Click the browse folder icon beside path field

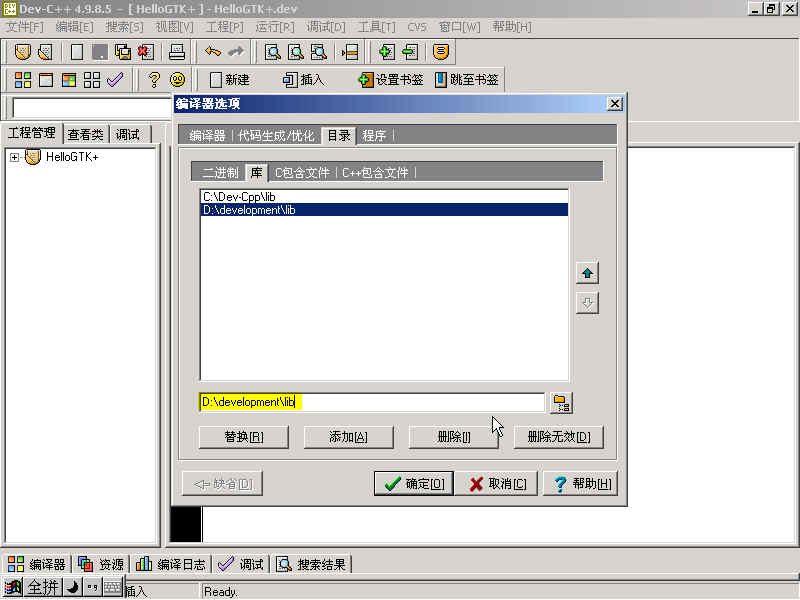click(x=561, y=403)
